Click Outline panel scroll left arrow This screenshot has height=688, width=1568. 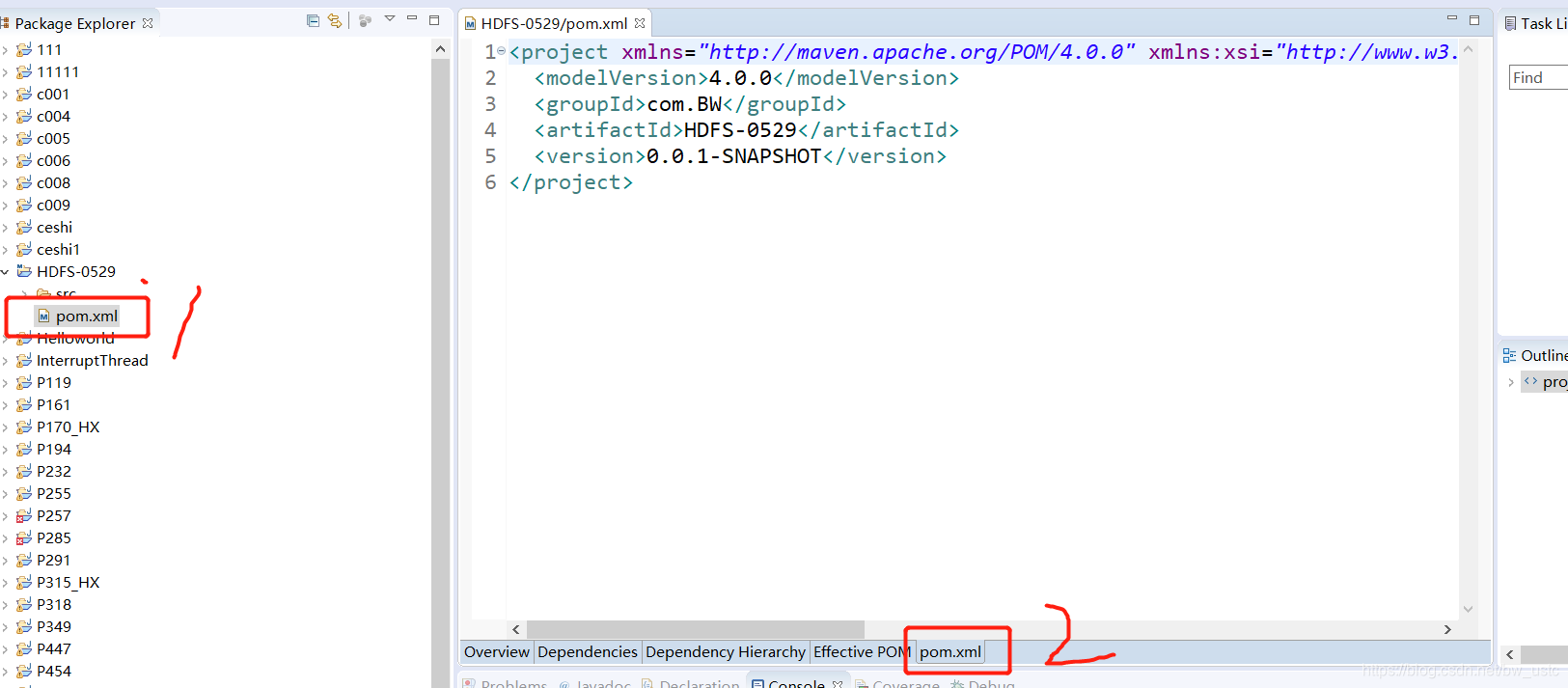(x=1510, y=654)
